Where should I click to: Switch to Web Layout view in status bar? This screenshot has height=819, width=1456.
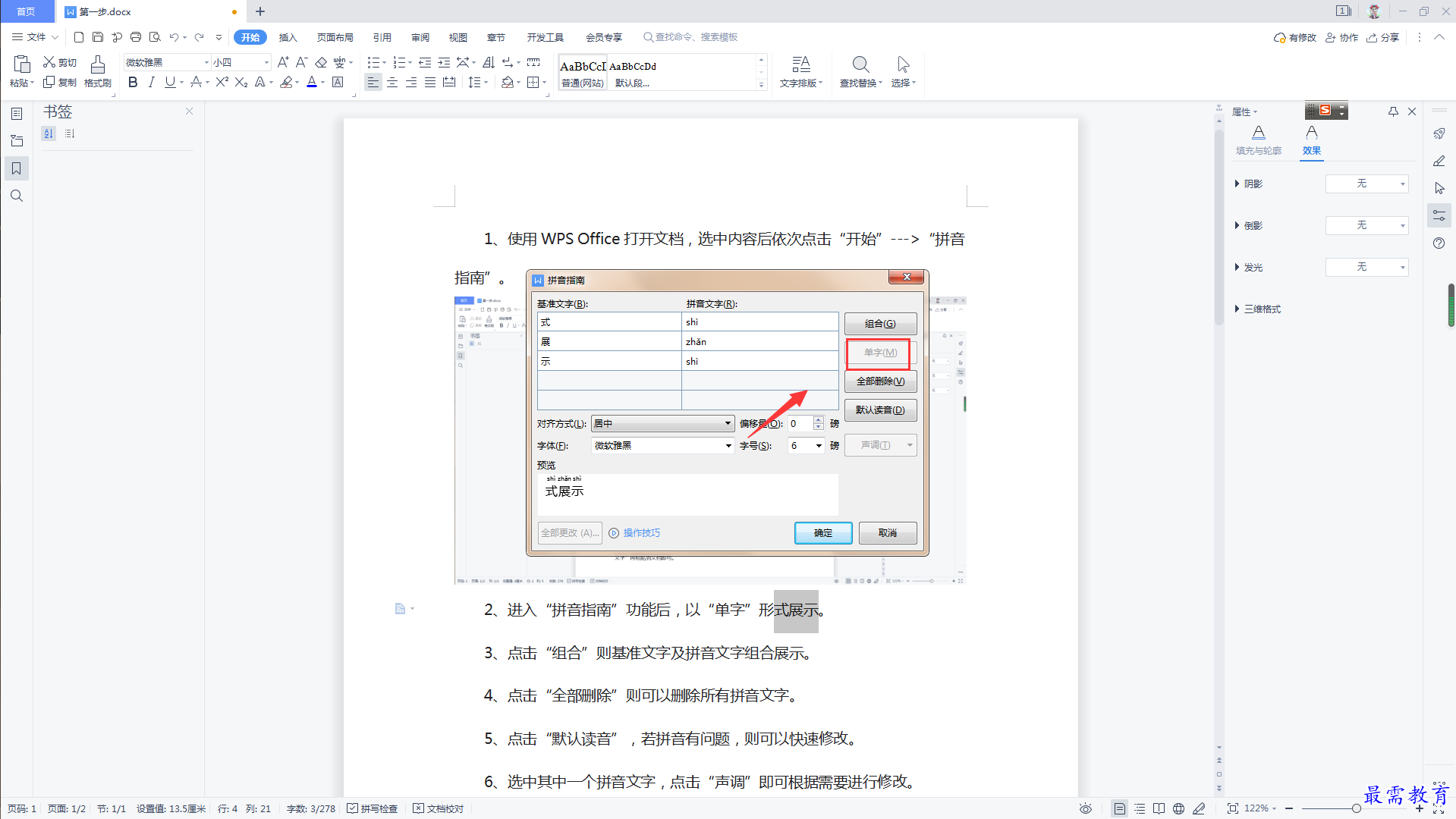1178,808
